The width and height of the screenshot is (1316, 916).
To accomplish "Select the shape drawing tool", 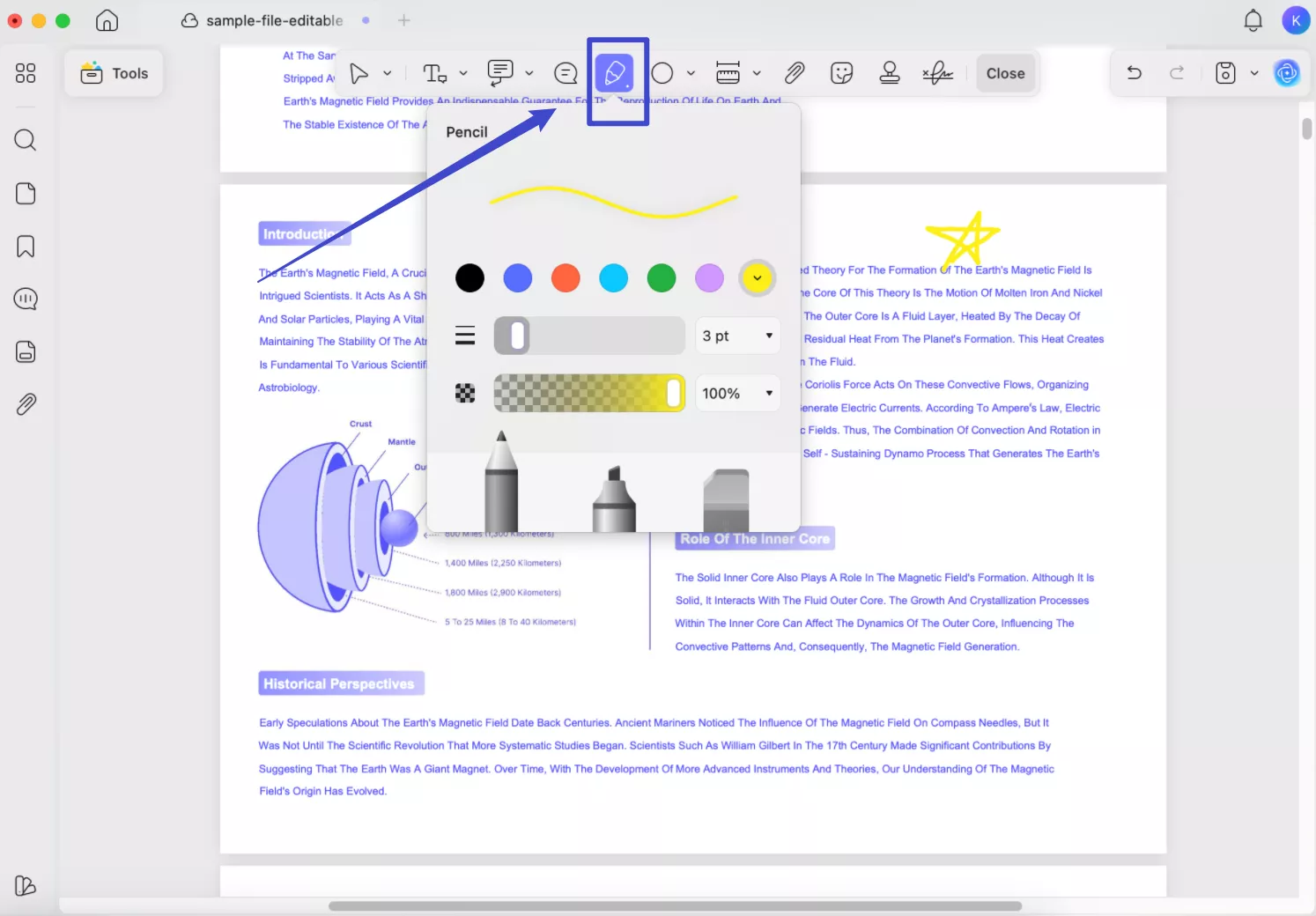I will (662, 73).
